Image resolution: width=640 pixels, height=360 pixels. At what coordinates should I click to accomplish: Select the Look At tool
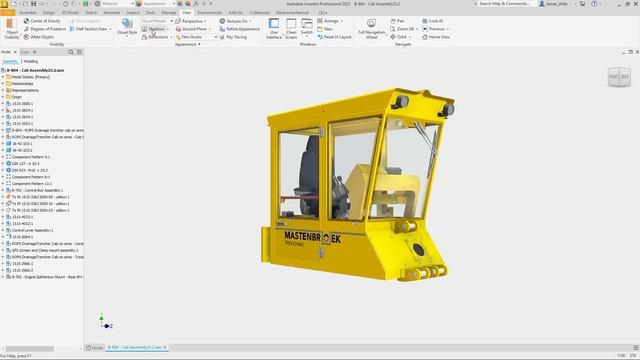[433, 21]
